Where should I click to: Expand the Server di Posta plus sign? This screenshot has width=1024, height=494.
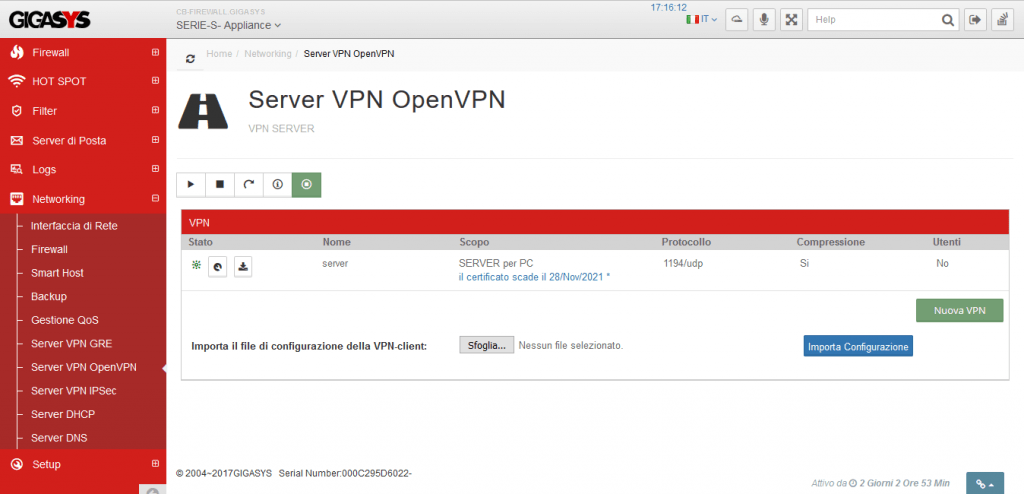[155, 140]
